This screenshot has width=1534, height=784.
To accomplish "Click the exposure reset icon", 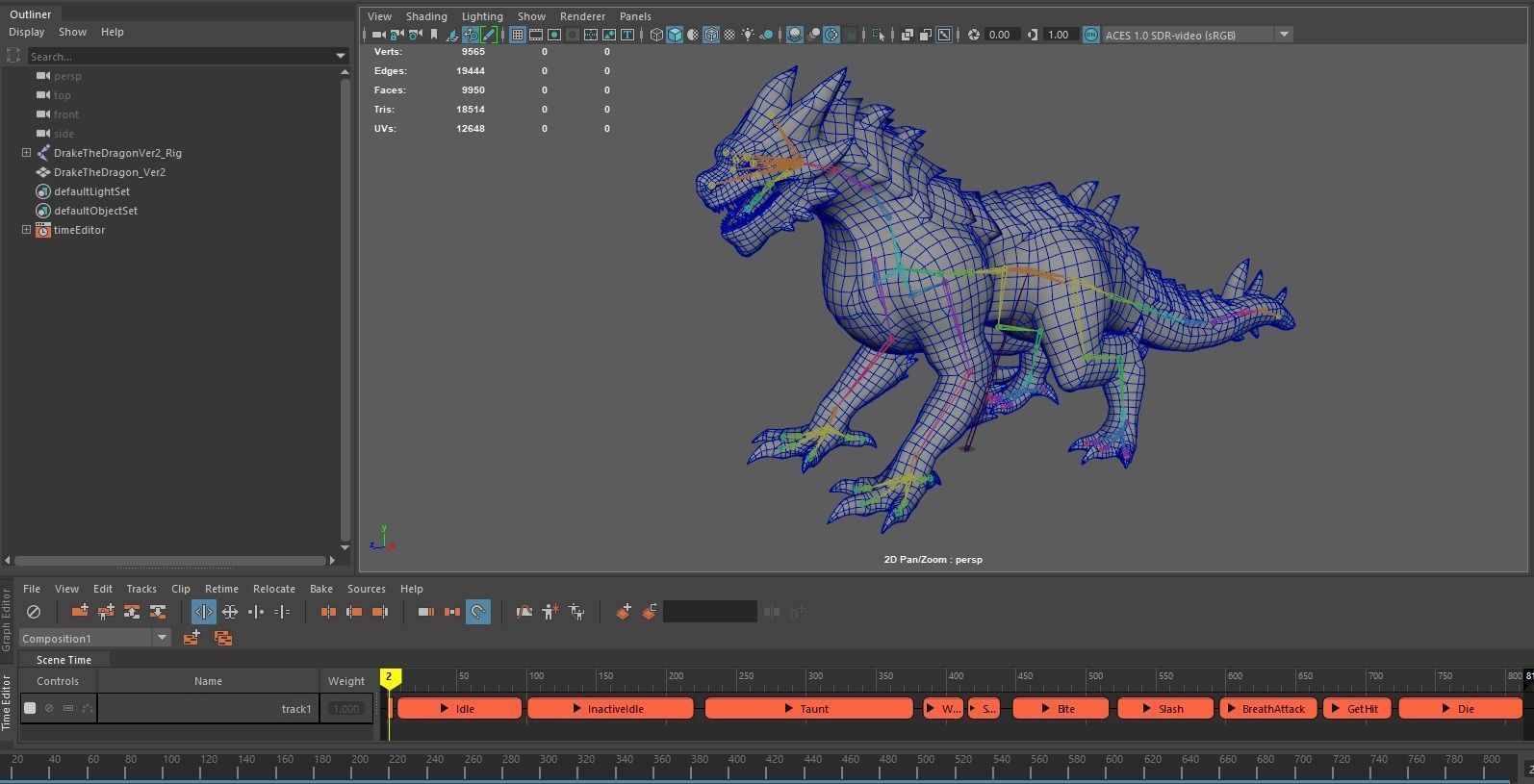I will pyautogui.click(x=974, y=35).
